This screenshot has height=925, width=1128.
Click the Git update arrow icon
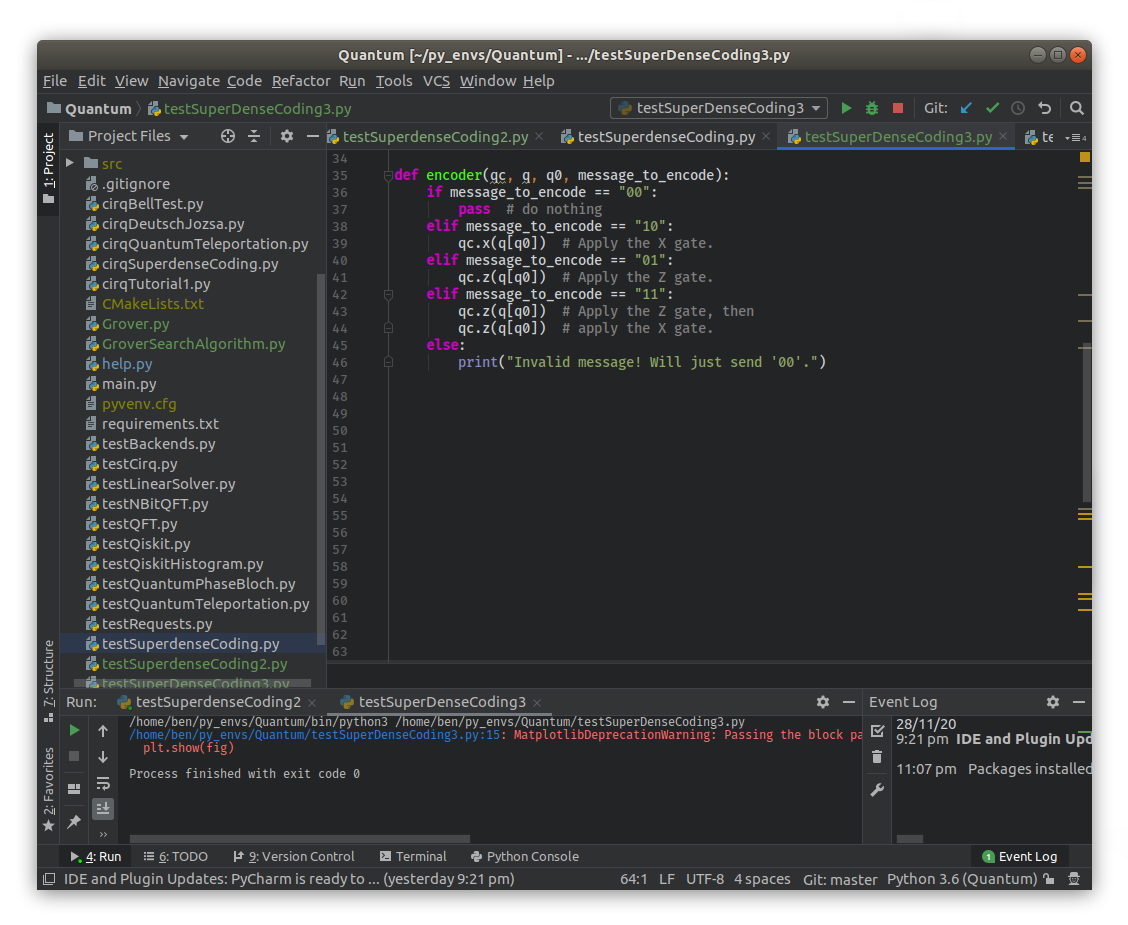click(964, 107)
